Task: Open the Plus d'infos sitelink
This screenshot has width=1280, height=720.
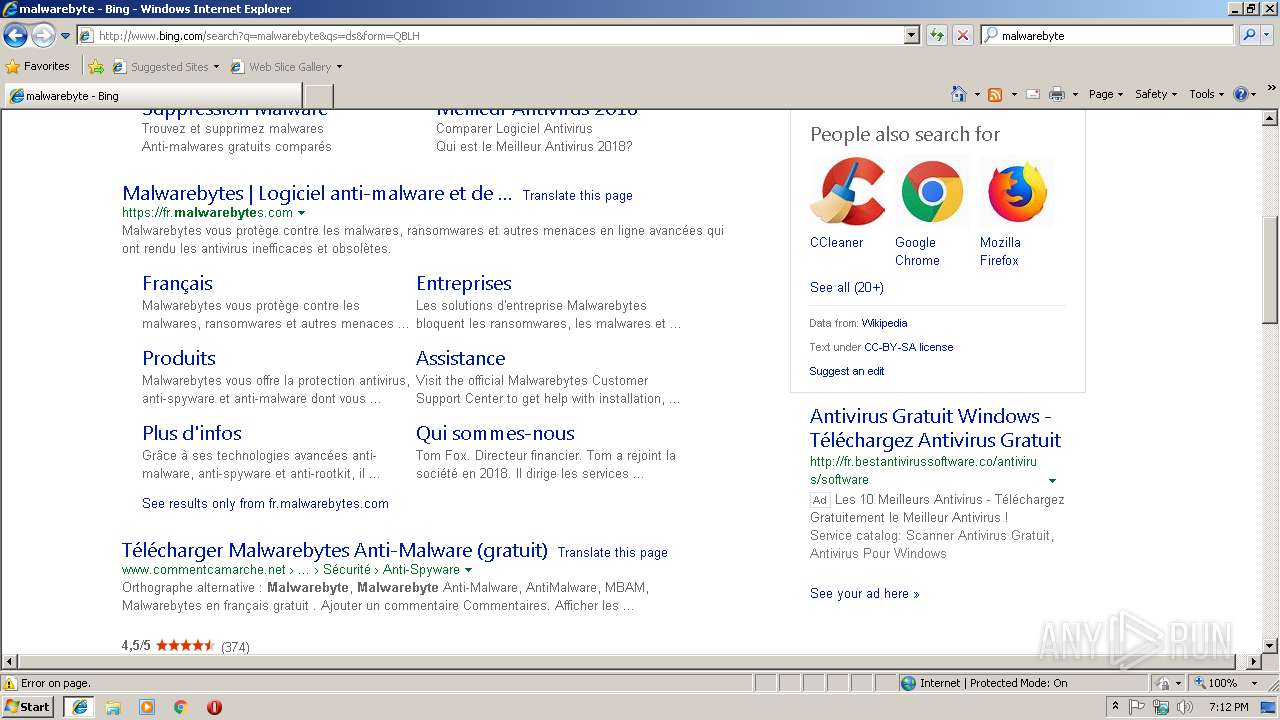Action: pyautogui.click(x=192, y=433)
